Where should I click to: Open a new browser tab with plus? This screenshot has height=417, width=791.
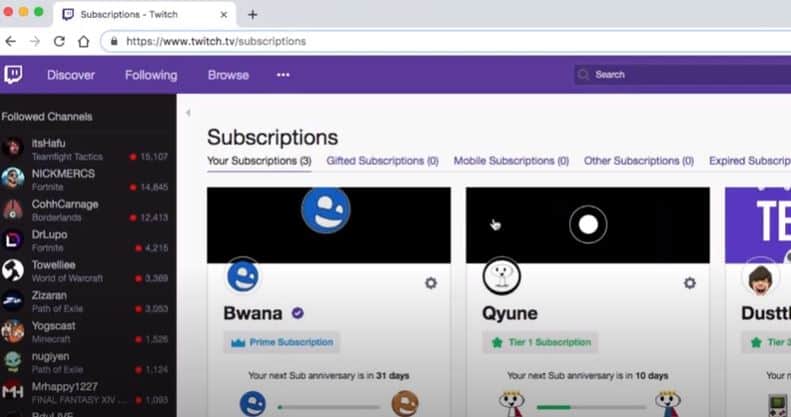tap(253, 15)
